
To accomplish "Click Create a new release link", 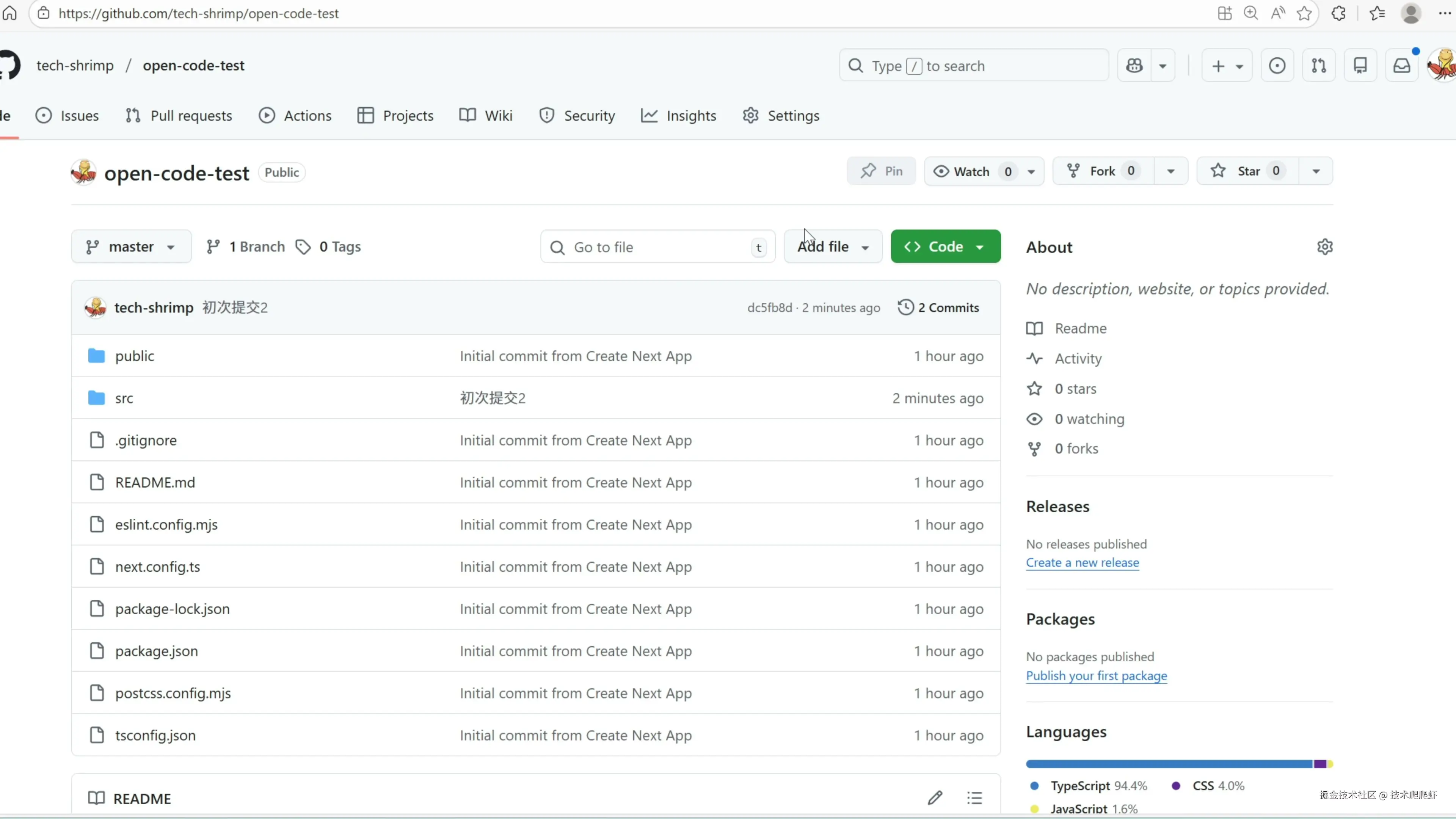I will pyautogui.click(x=1082, y=562).
